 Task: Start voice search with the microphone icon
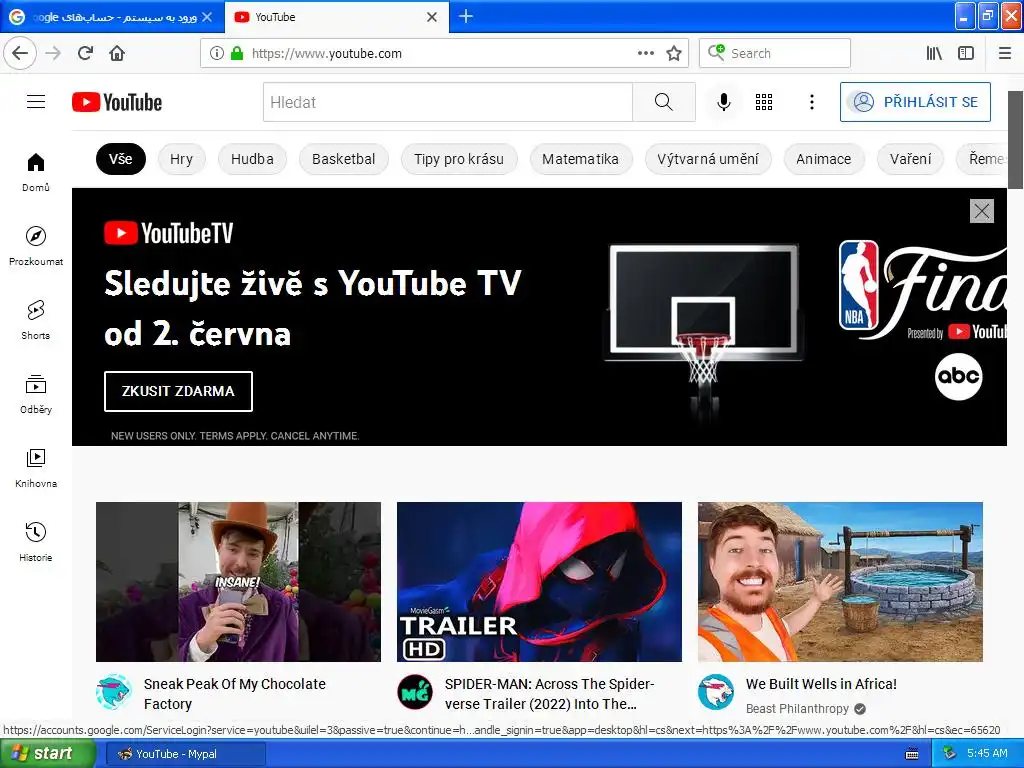[x=724, y=102]
